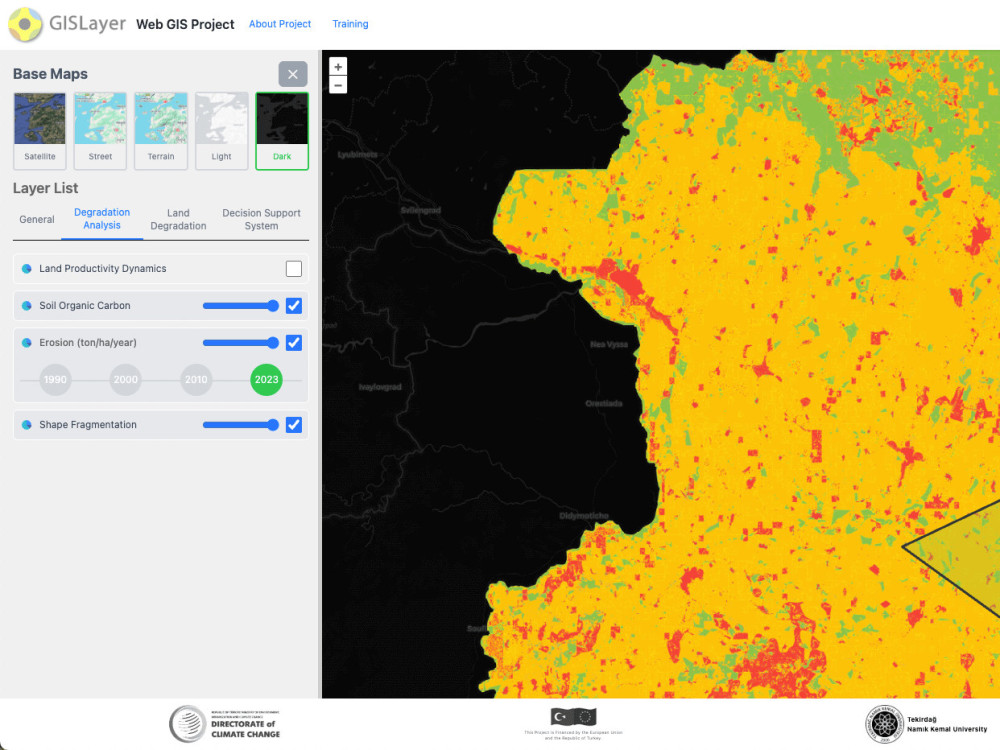The width and height of the screenshot is (1000, 750).
Task: Open the Decision Support System tab
Action: pos(261,219)
